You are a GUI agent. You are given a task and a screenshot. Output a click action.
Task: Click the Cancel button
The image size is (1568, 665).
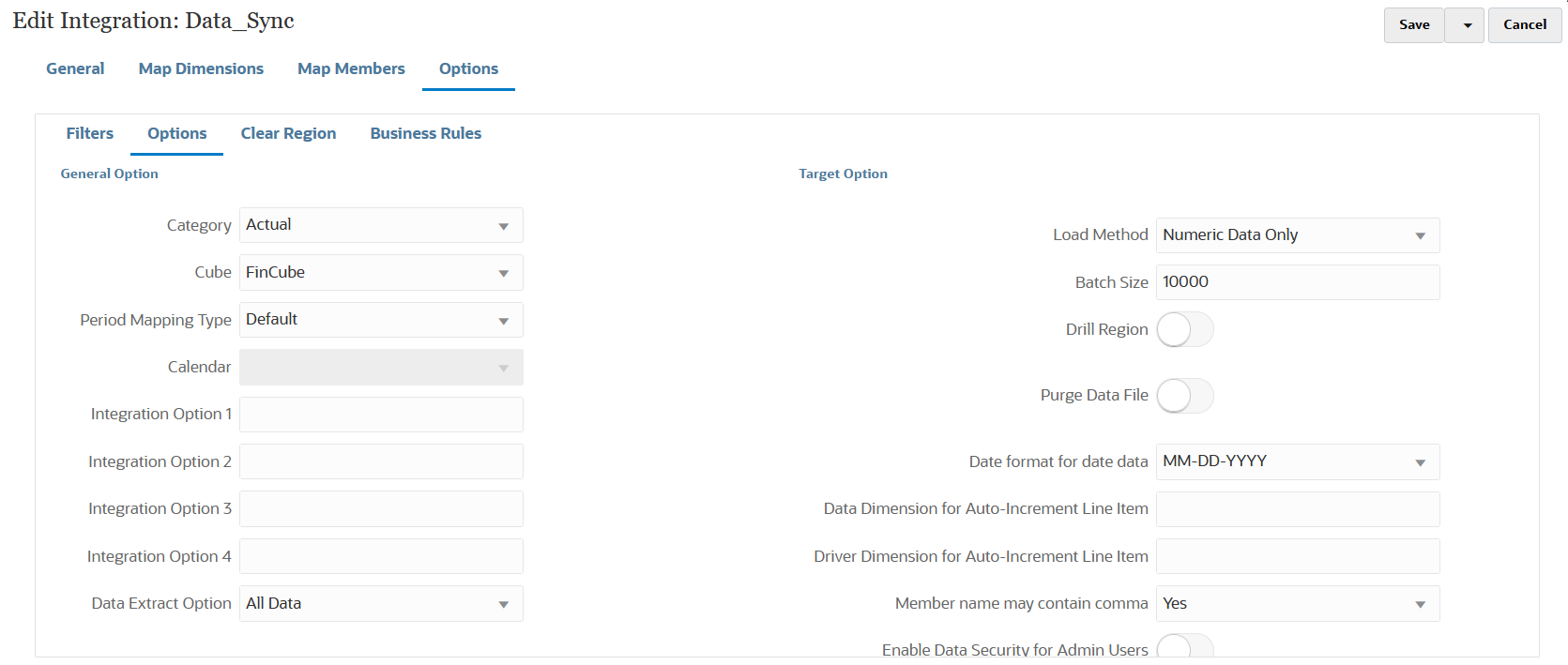click(1524, 25)
